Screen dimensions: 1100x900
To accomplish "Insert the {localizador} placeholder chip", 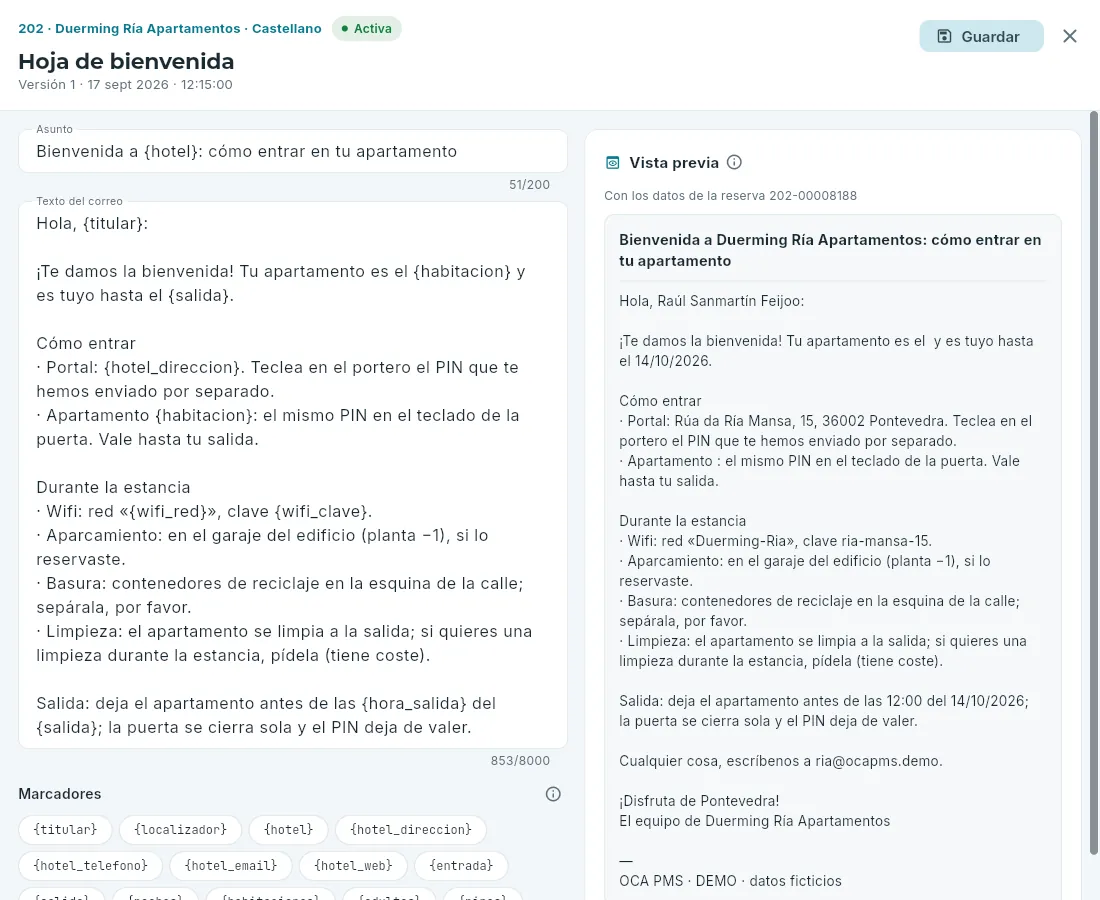I will click(x=180, y=829).
